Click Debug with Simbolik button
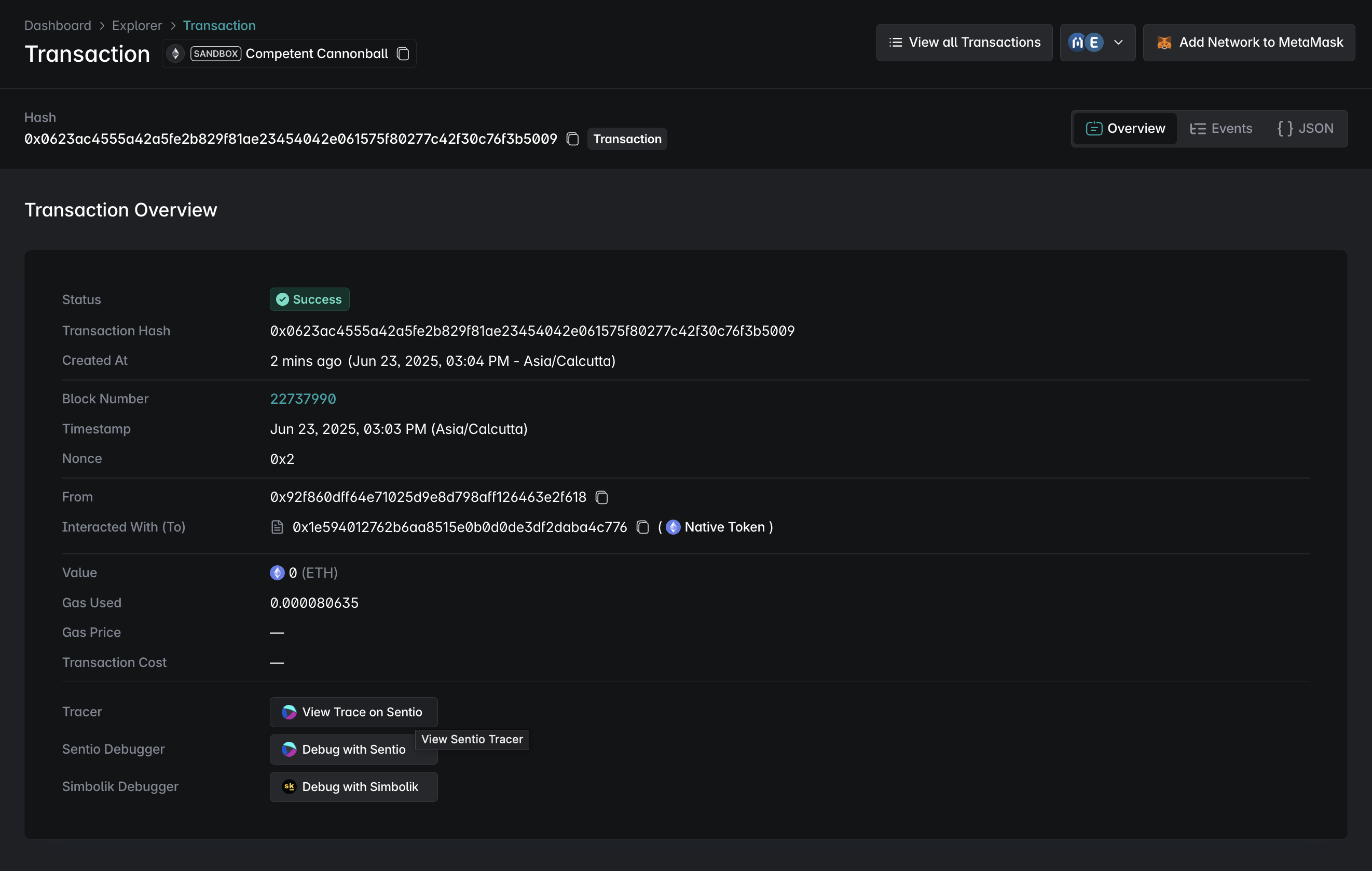The height and width of the screenshot is (871, 1372). (x=353, y=786)
